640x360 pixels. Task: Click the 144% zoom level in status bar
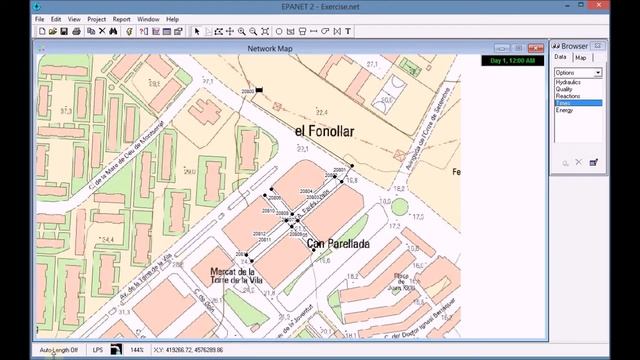[137, 350]
